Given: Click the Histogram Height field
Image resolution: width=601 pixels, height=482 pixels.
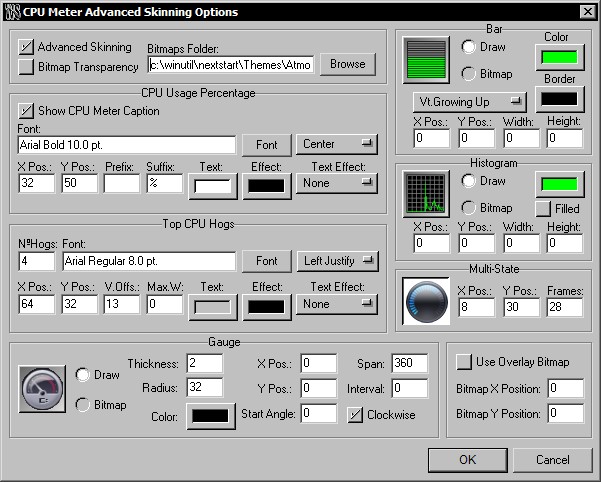Looking at the screenshot, I should click(x=565, y=243).
